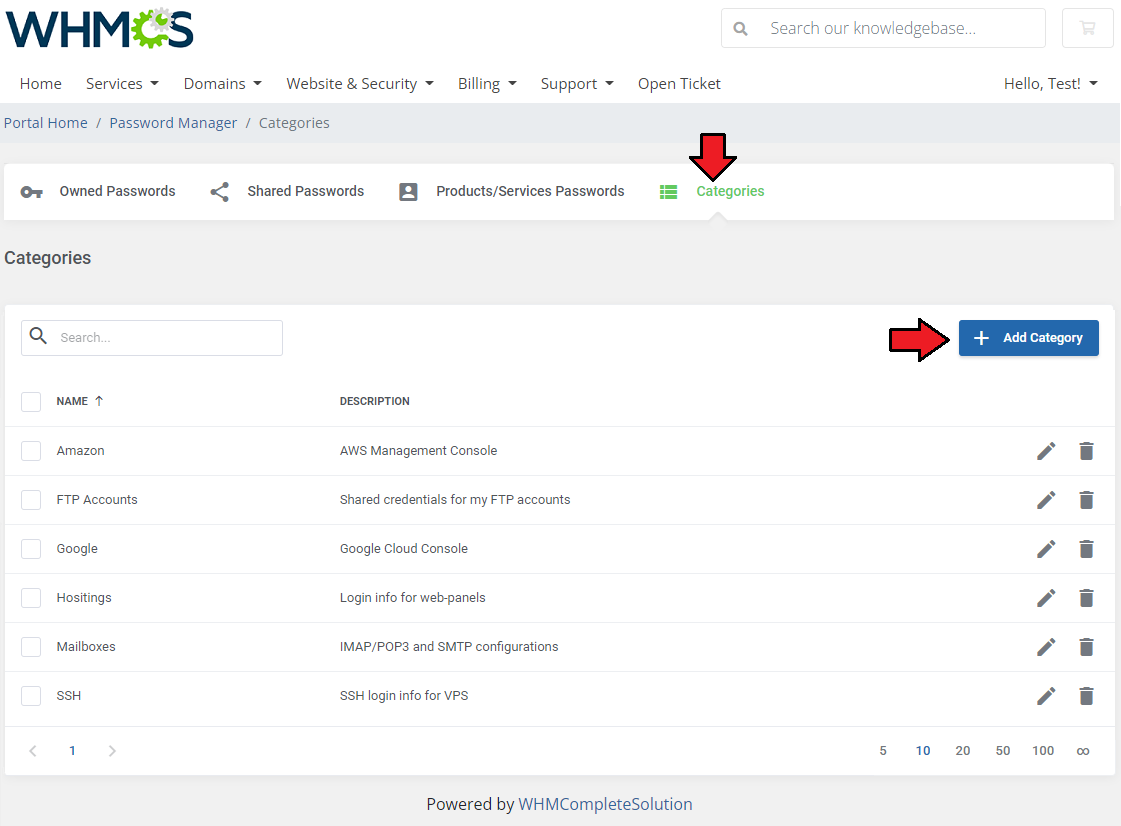Delete the Mailboxes category
The width and height of the screenshot is (1121, 826).
tap(1086, 647)
